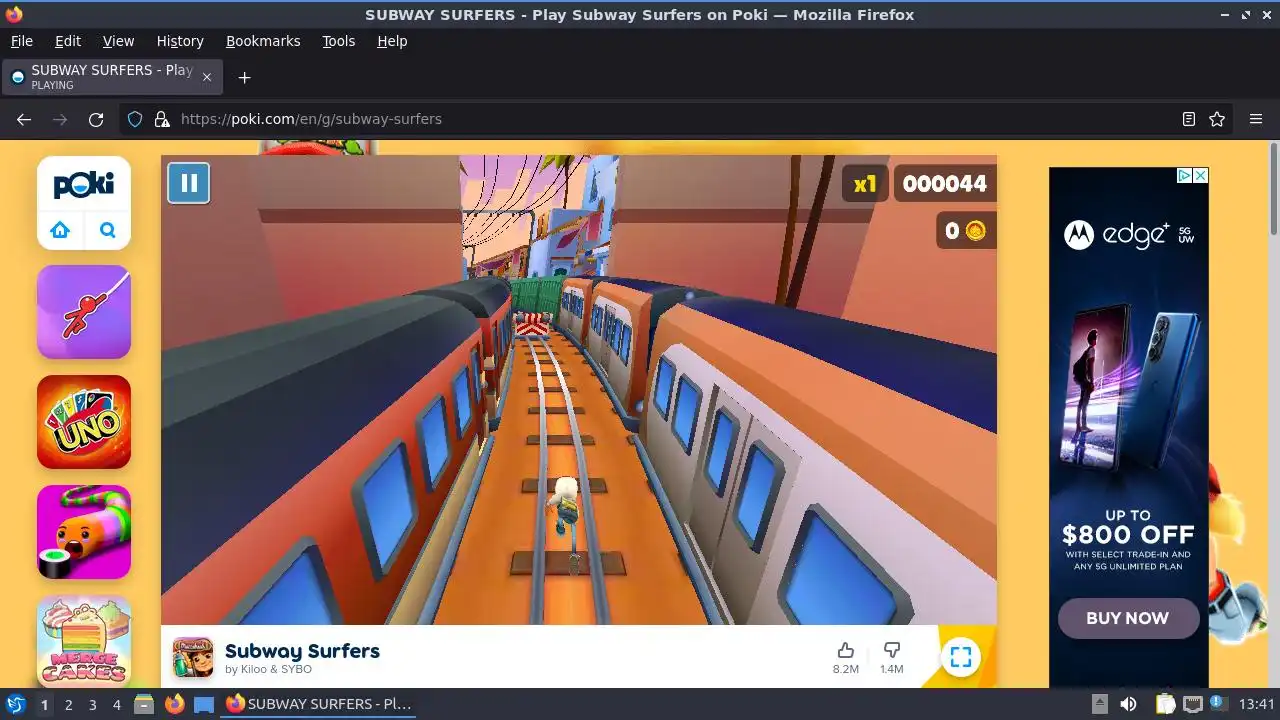Launch Firefox from taskbar launcher

[174, 704]
